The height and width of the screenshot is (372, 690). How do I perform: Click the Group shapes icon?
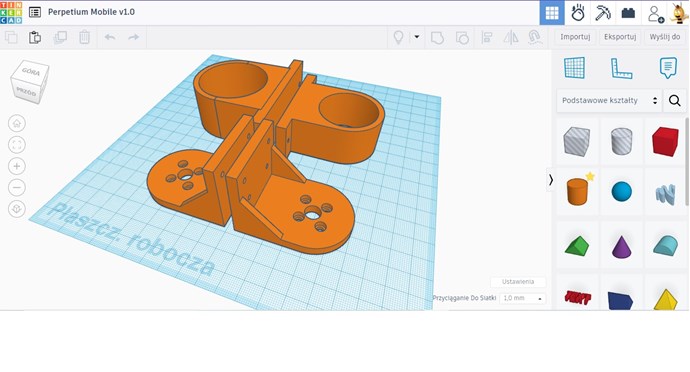[x=437, y=37]
